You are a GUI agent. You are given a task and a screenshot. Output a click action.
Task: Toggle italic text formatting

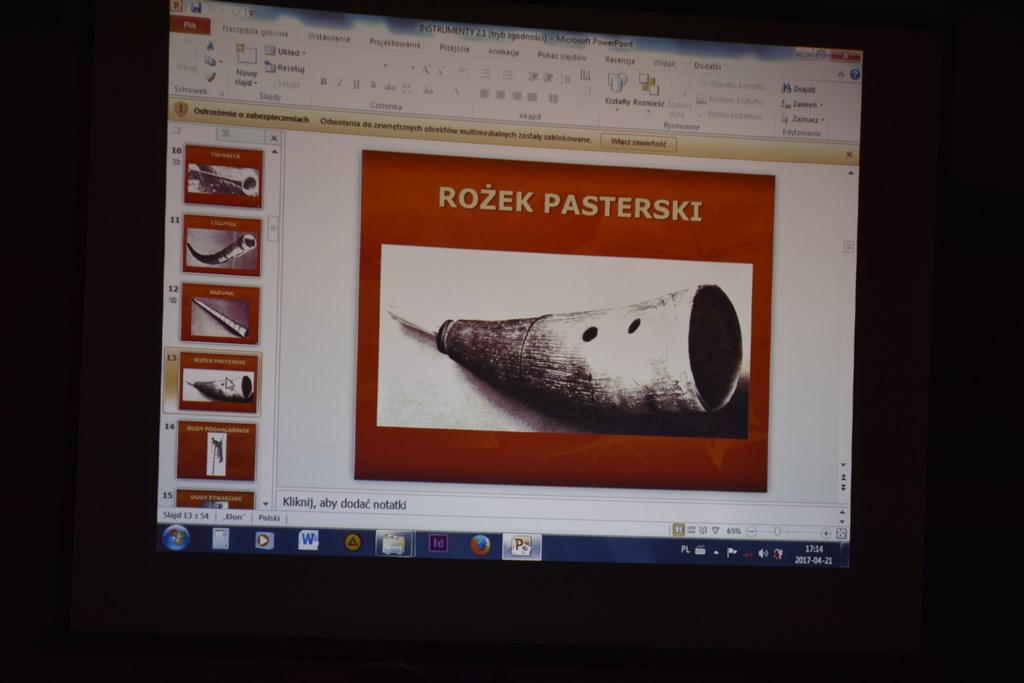(340, 83)
